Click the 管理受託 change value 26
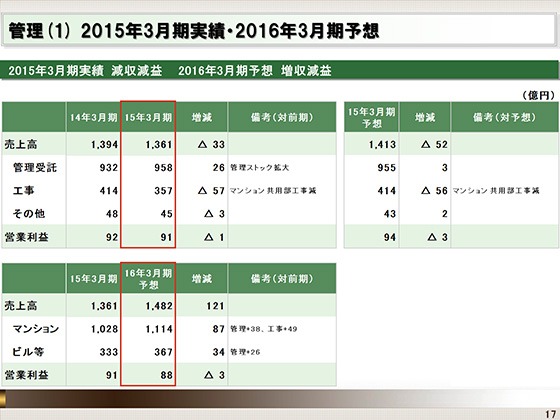Screen dimensions: 560x420 coord(219,168)
